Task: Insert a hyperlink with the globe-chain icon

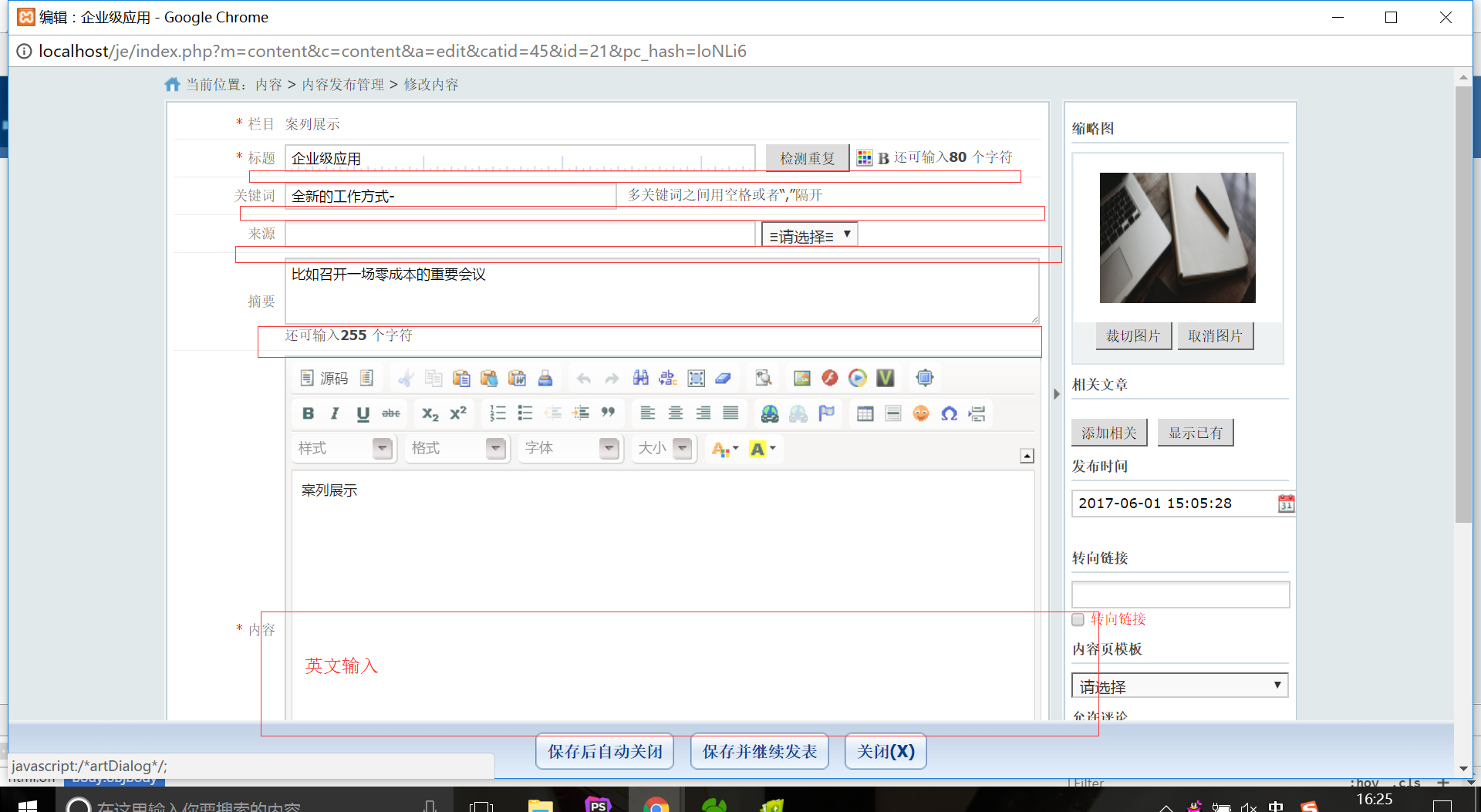Action: coord(770,413)
